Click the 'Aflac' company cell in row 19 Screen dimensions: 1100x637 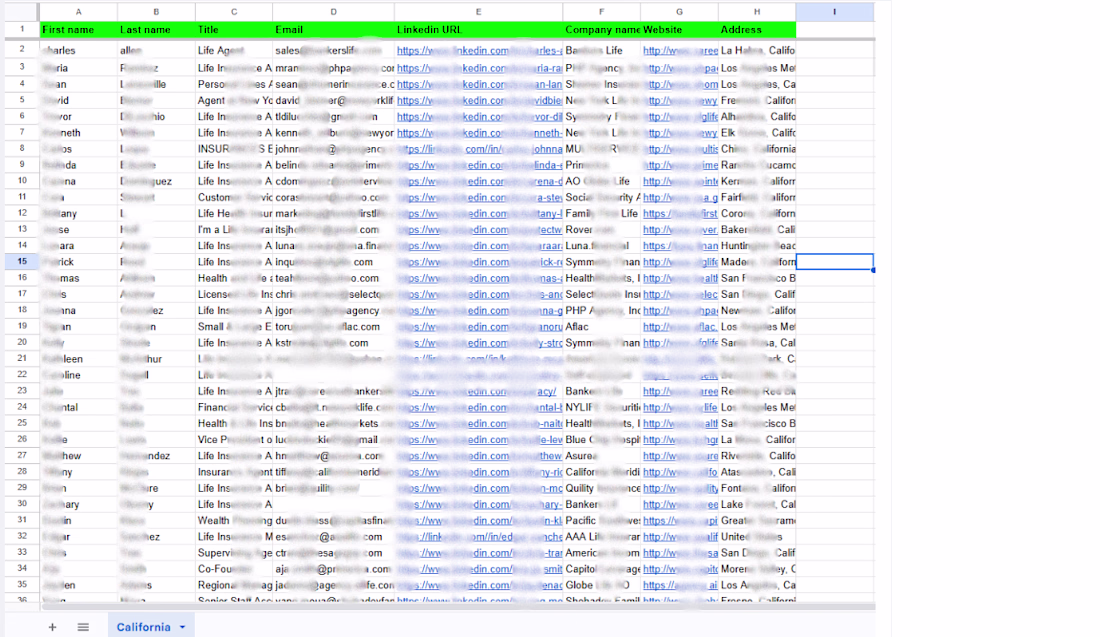pyautogui.click(x=601, y=327)
